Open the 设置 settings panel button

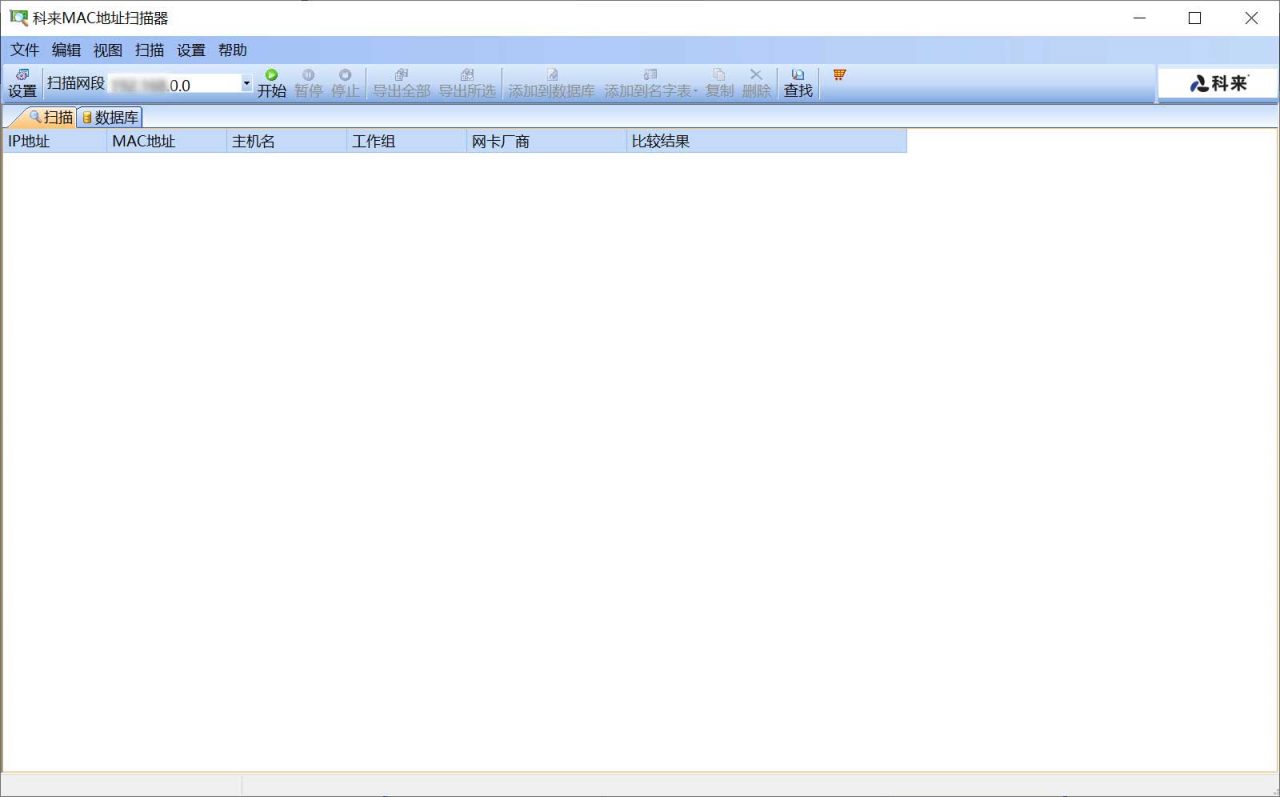[21, 82]
